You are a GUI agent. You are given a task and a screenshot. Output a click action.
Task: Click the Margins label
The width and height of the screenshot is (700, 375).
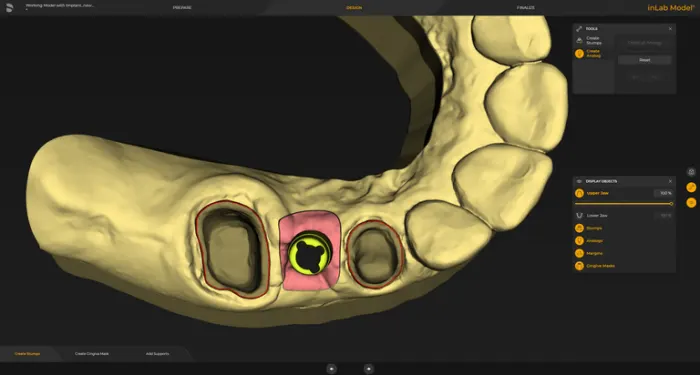click(594, 253)
